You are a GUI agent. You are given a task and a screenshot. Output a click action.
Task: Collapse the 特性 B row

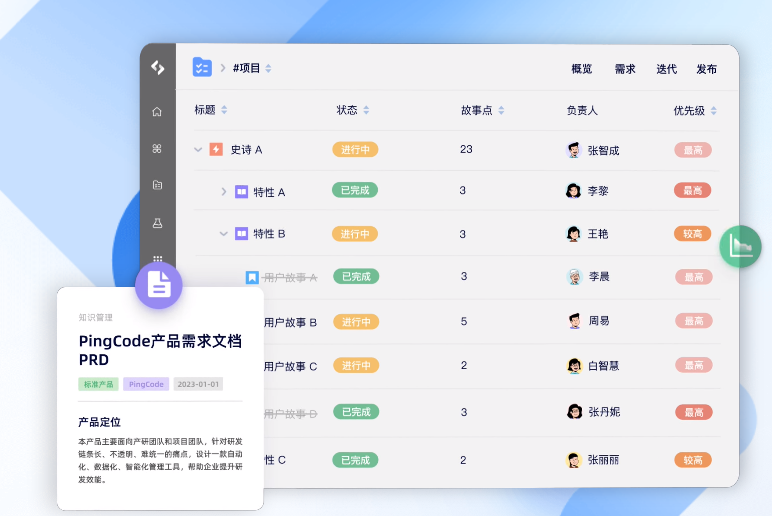(x=224, y=233)
